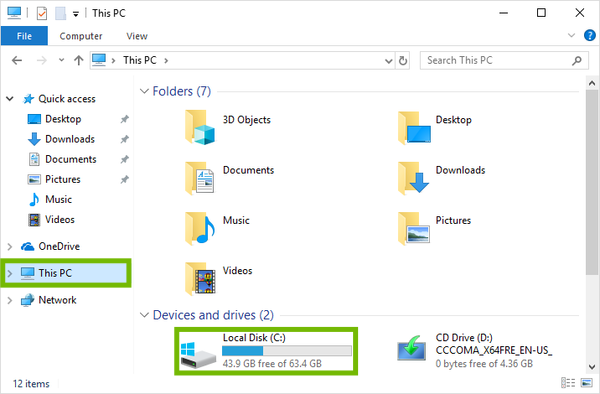The height and width of the screenshot is (394, 600).
Task: Expand the Network tree node
Action: pyautogui.click(x=10, y=300)
